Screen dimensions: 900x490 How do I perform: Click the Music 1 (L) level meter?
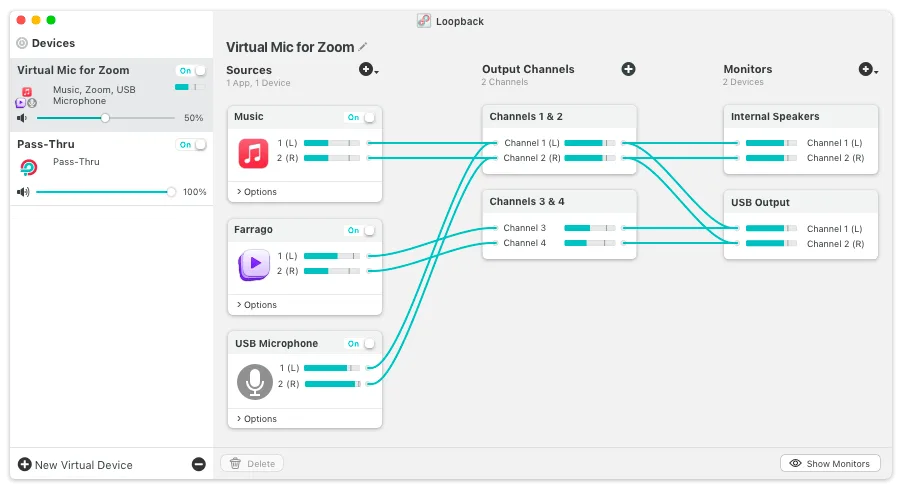click(332, 143)
